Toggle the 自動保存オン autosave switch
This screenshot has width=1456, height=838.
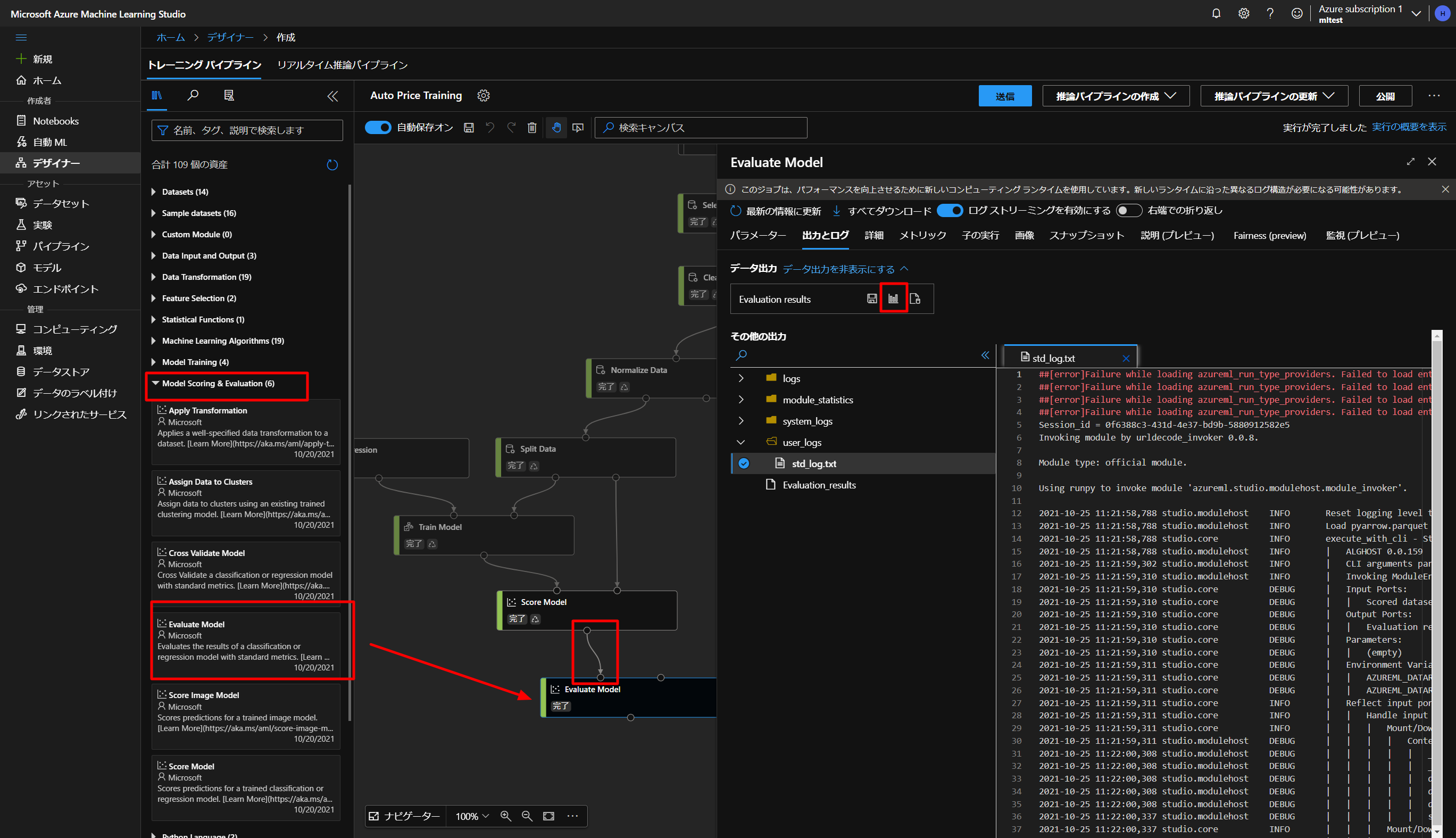click(378, 128)
